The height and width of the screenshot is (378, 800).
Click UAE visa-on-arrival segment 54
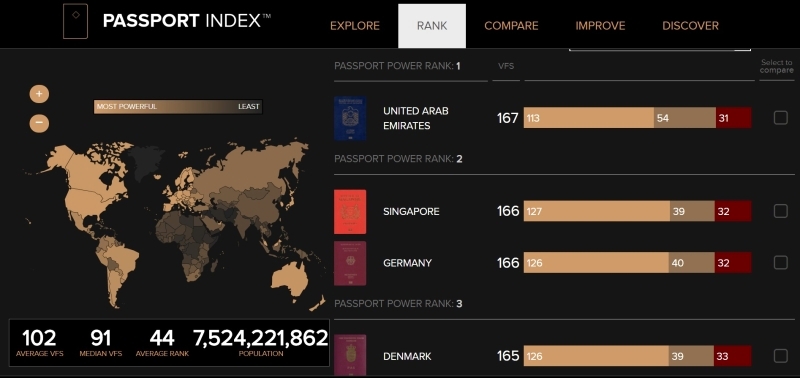[x=685, y=118]
